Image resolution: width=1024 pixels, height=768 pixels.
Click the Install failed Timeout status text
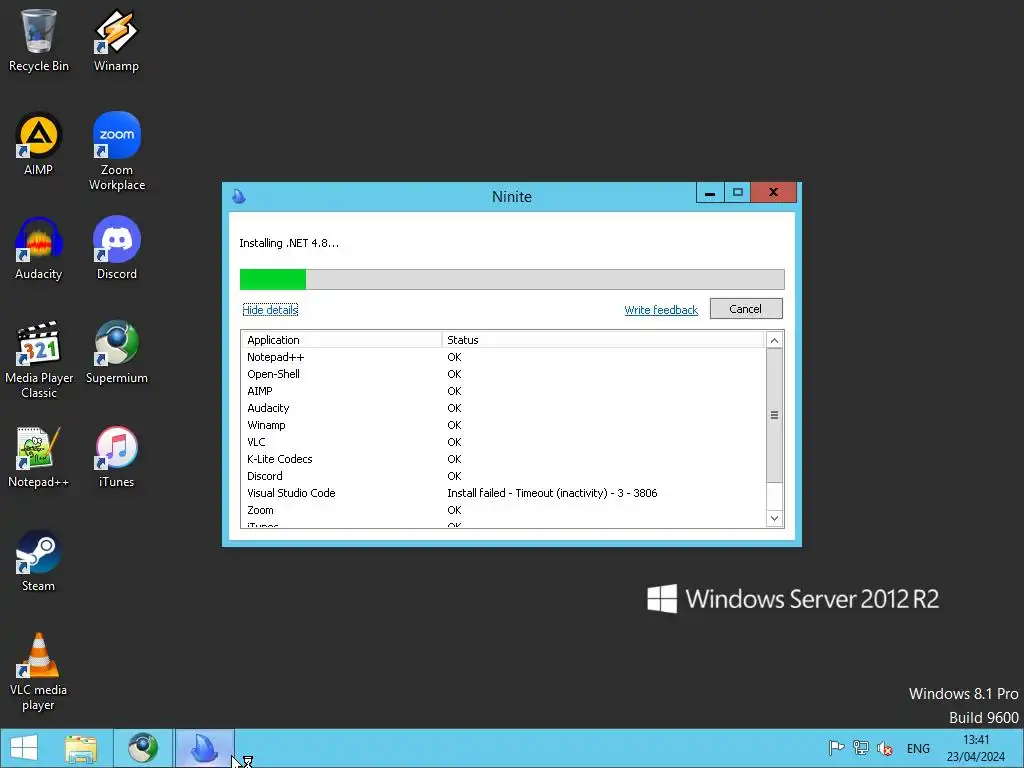tap(552, 493)
